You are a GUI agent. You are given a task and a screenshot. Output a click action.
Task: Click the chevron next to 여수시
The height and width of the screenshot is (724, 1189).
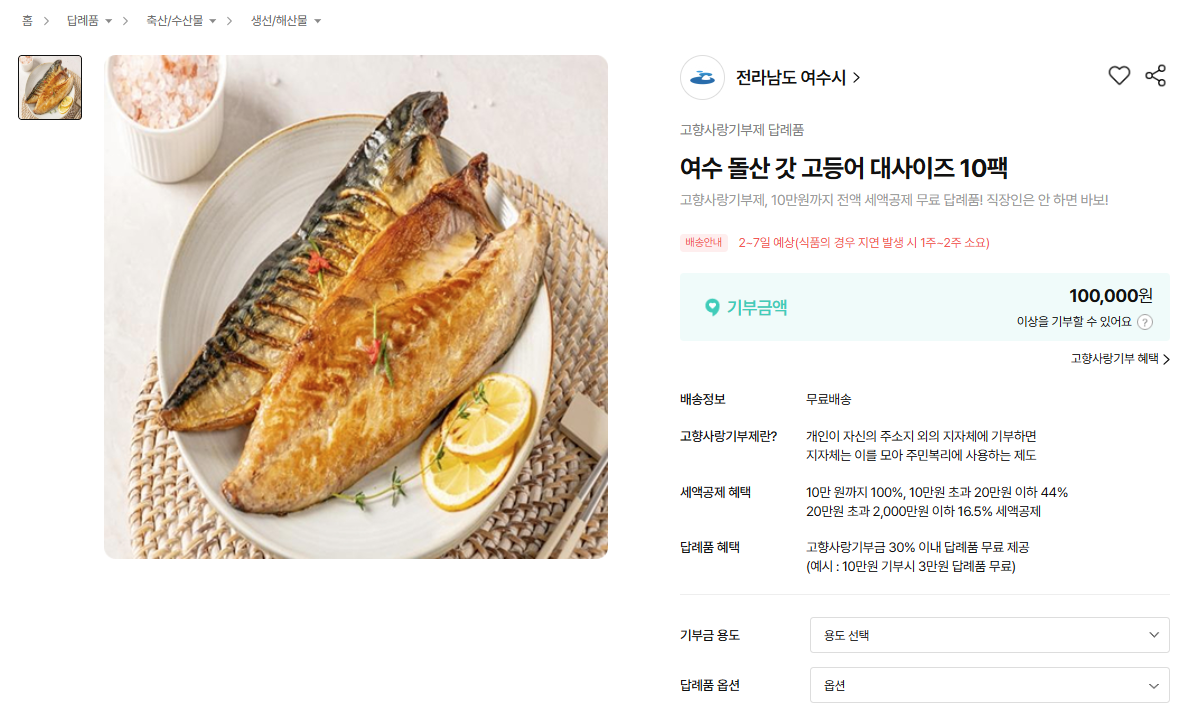[x=857, y=77]
